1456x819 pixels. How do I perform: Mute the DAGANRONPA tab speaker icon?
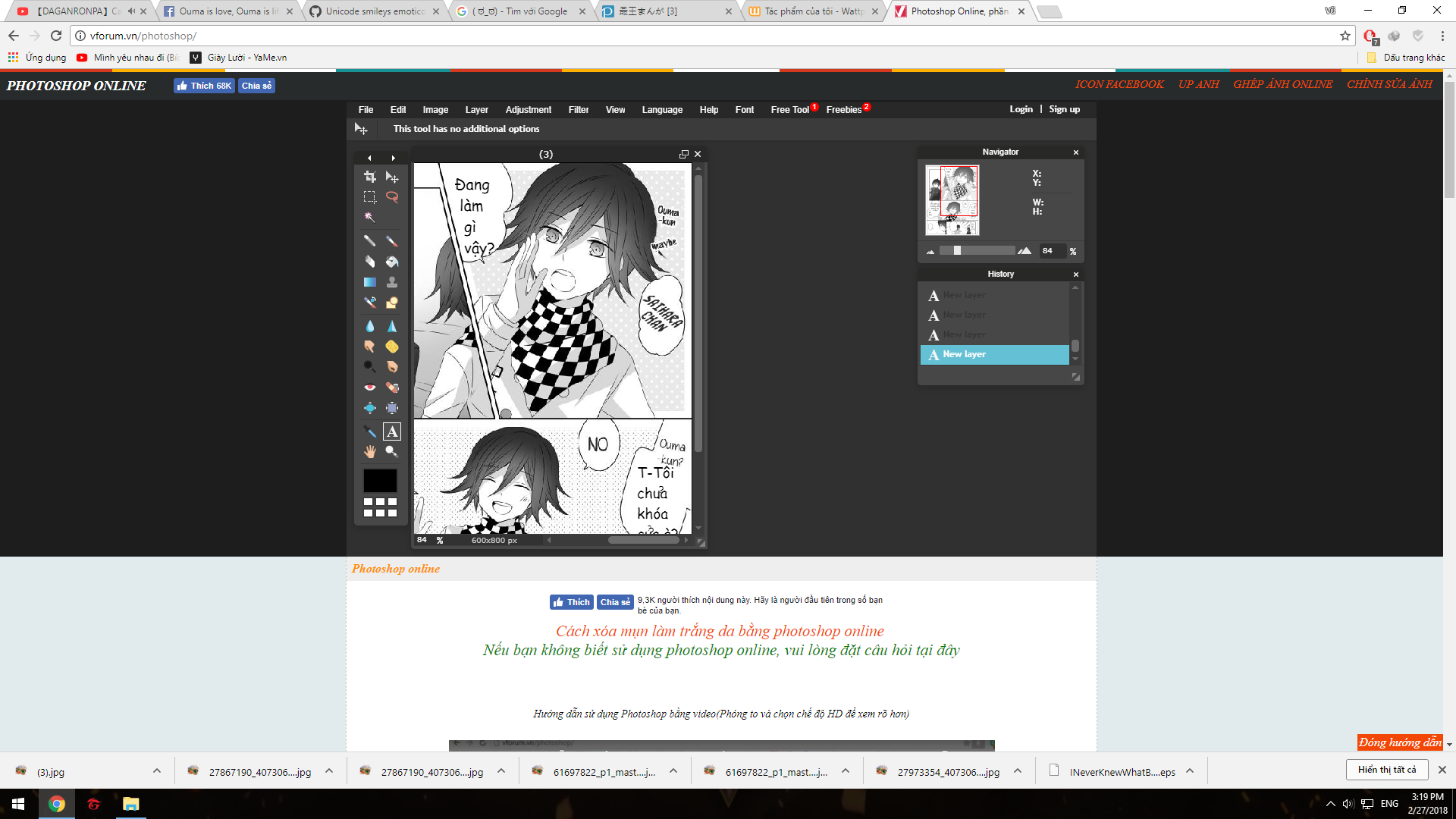coord(131,11)
